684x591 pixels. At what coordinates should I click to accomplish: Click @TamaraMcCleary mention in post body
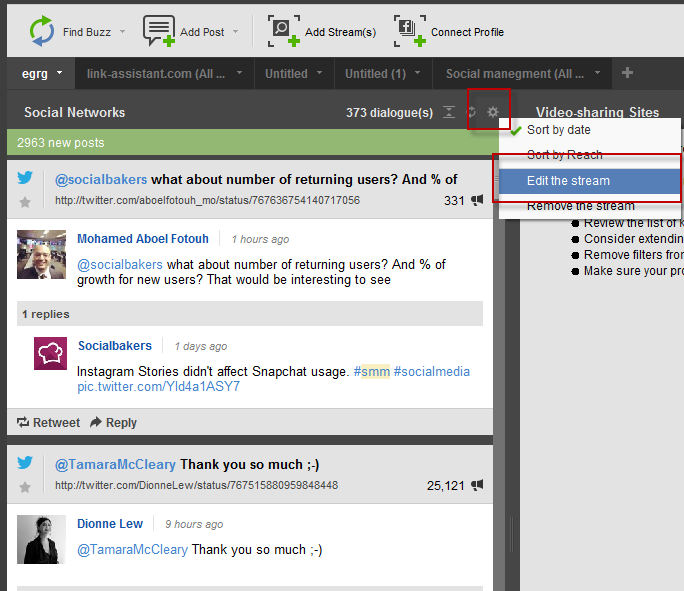[x=132, y=549]
